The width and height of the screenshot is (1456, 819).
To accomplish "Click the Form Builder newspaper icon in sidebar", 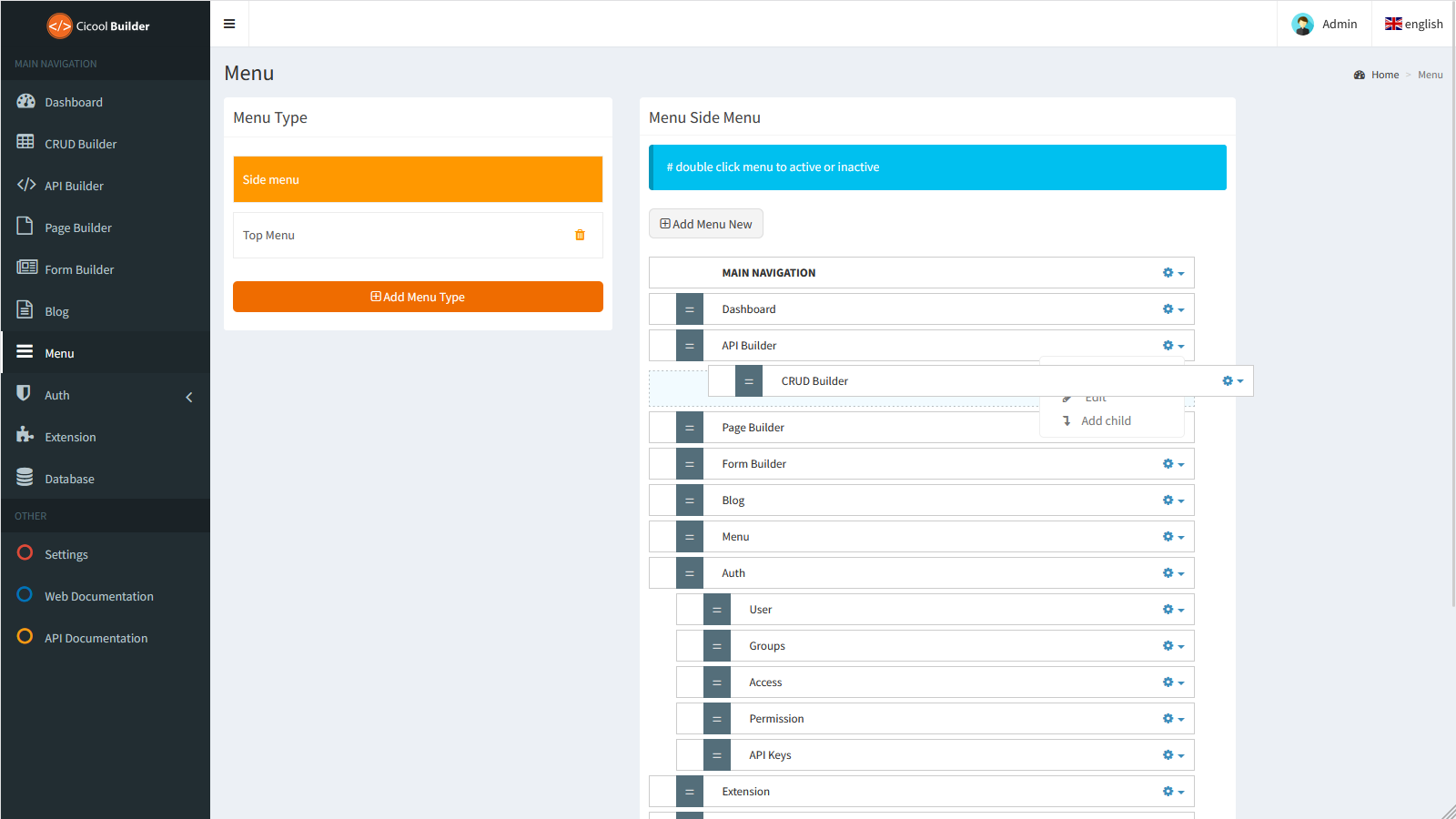I will click(27, 268).
